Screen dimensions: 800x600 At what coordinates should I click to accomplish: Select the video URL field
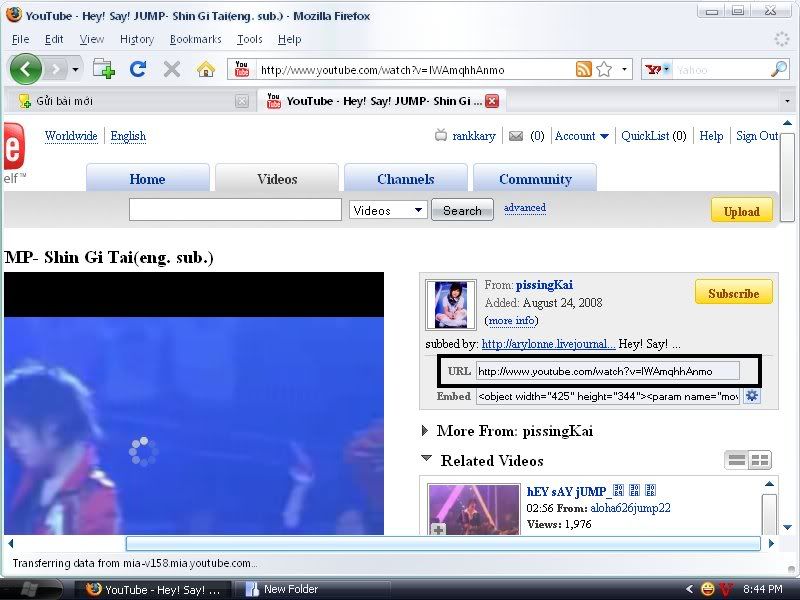pyautogui.click(x=608, y=371)
